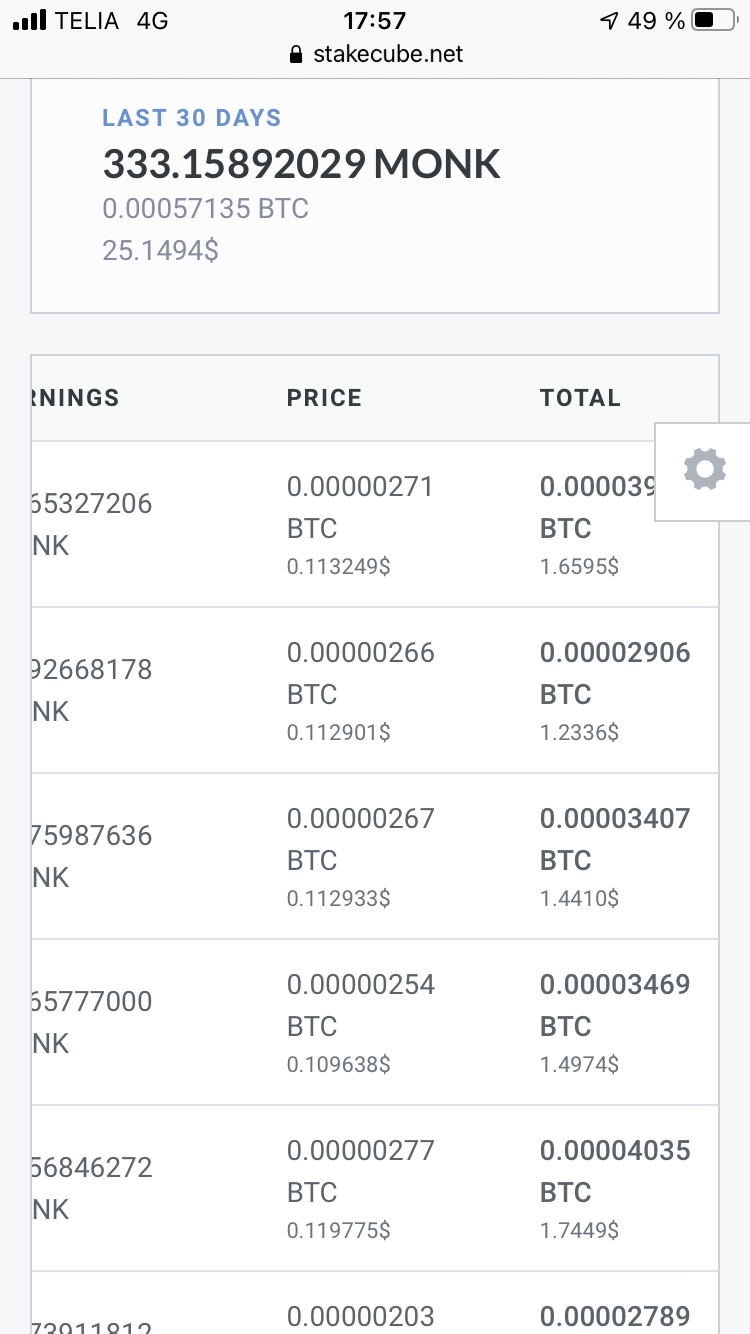Select the 0.00003469 BTC total cell
The height and width of the screenshot is (1334, 750).
point(615,1005)
